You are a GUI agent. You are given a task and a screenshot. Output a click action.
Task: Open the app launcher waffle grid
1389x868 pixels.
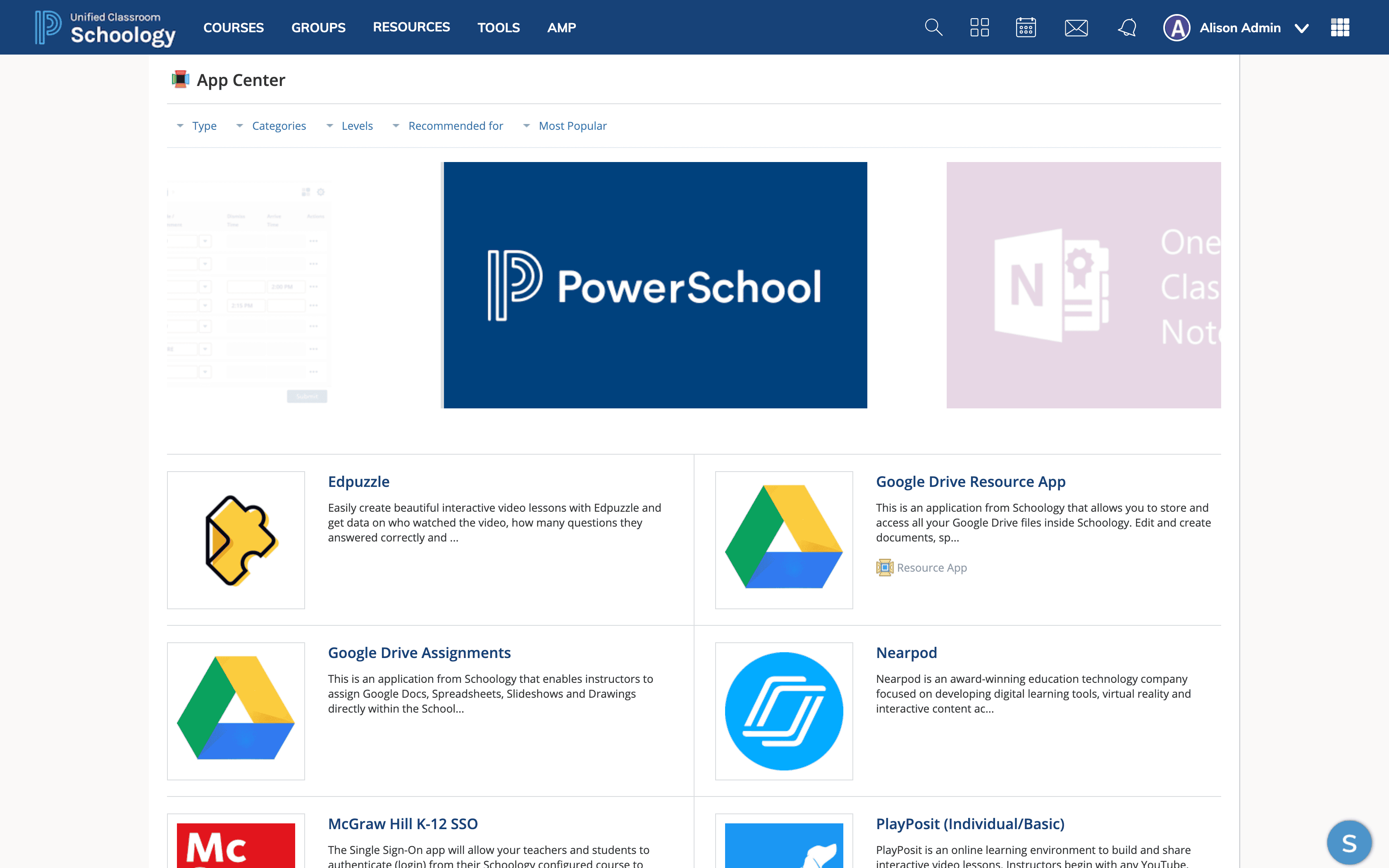click(x=1340, y=27)
